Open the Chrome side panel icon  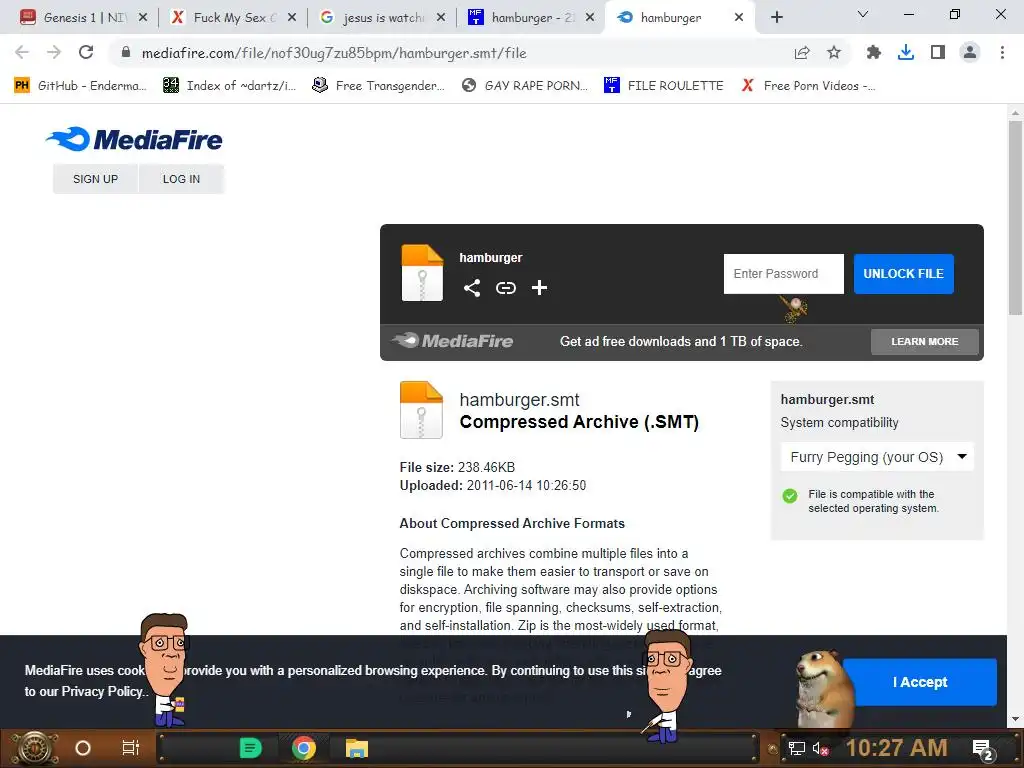point(938,52)
